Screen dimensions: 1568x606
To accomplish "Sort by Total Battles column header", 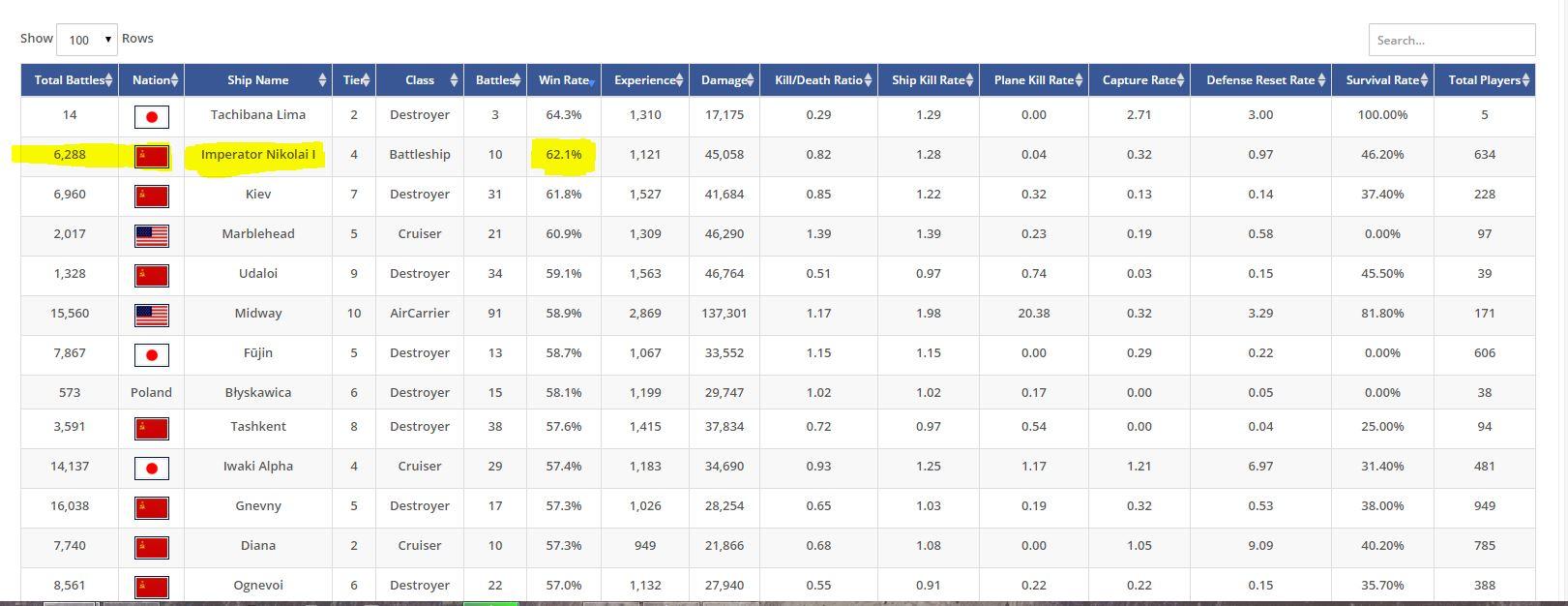I will [x=70, y=80].
